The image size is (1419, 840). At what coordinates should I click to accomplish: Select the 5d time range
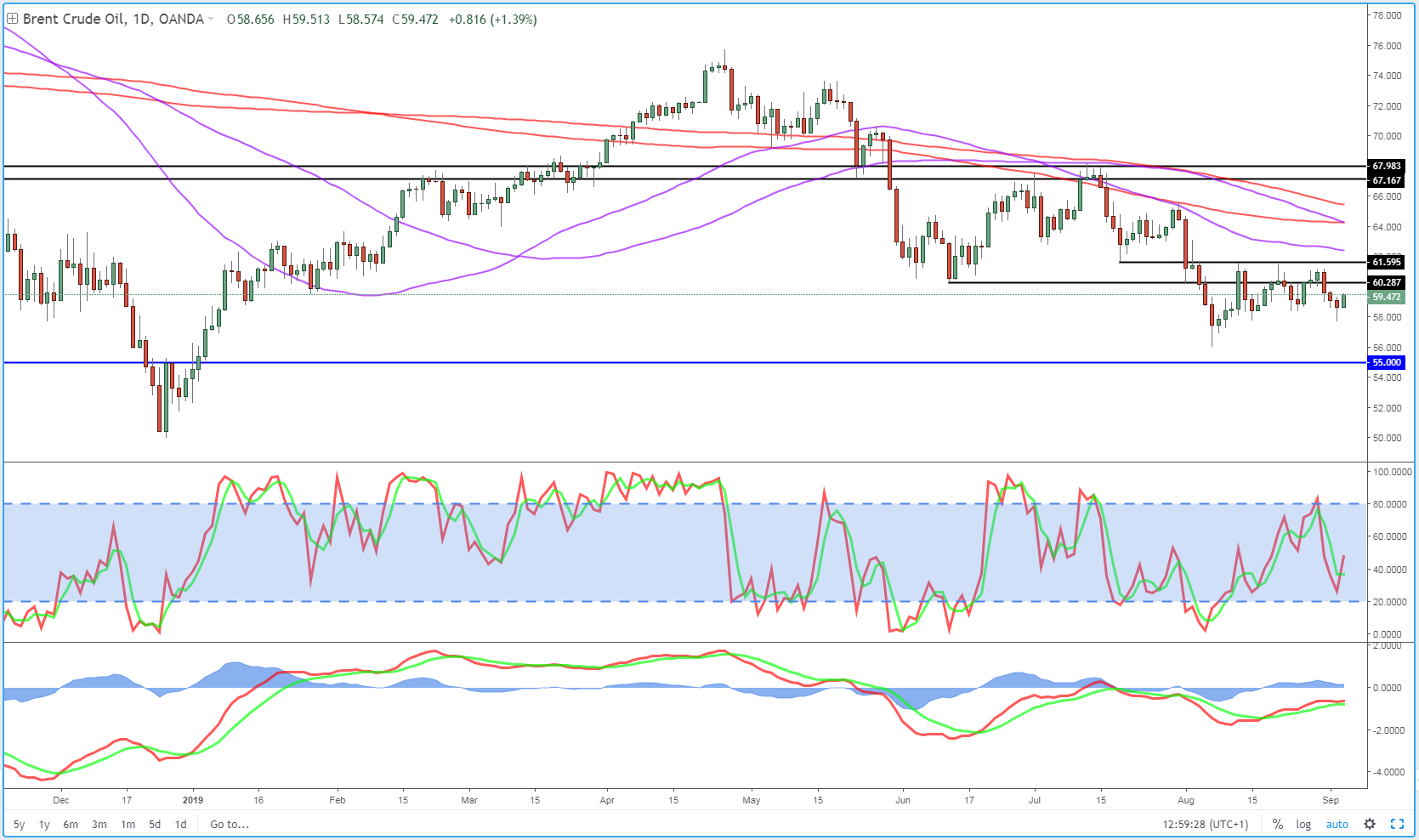[x=155, y=824]
